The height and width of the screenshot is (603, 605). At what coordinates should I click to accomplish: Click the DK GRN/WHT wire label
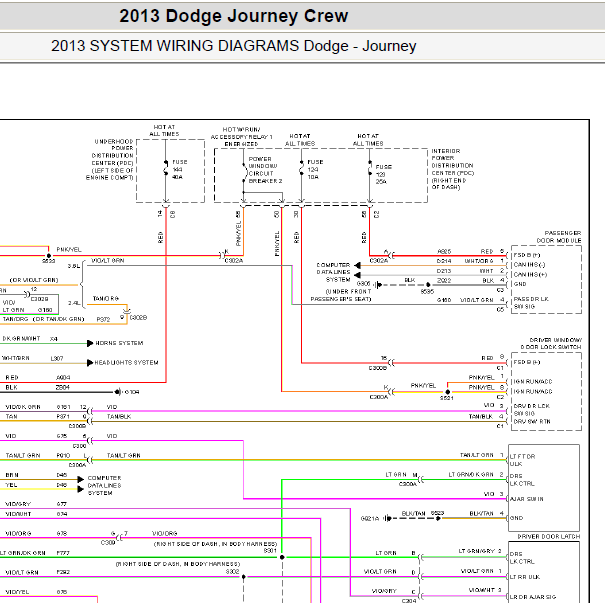pyautogui.click(x=21, y=338)
